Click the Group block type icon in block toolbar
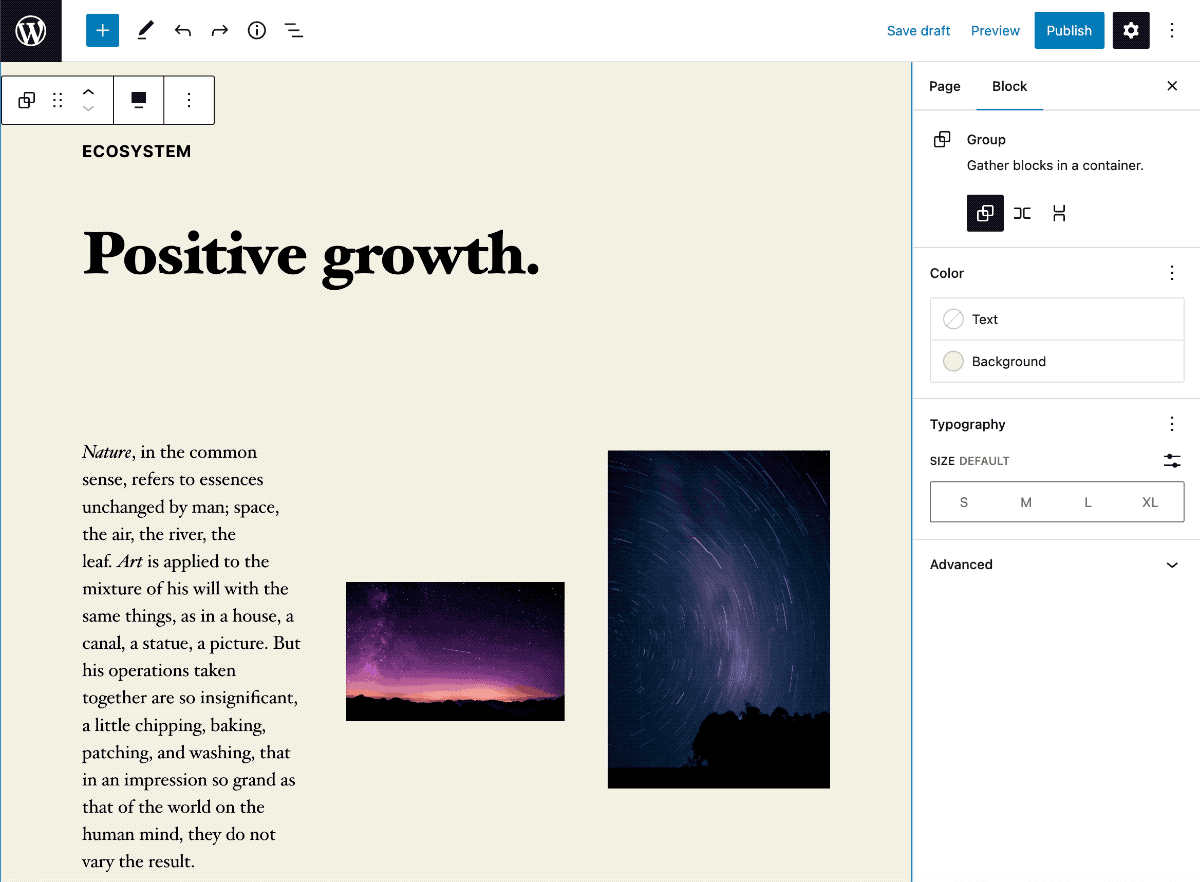The width and height of the screenshot is (1200, 882). (27, 100)
